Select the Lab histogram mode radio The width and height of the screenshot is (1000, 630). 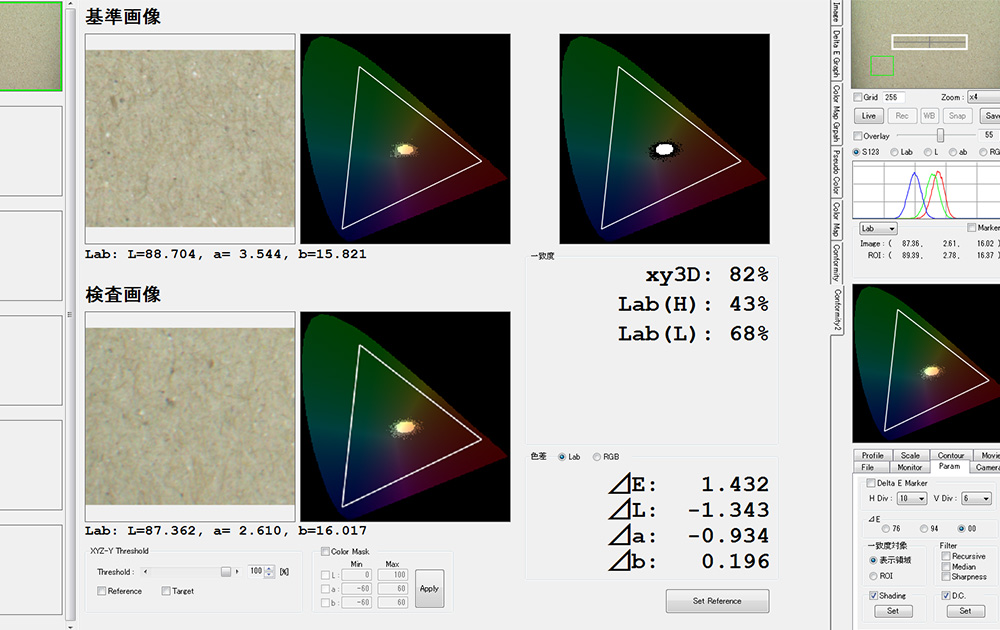[x=894, y=152]
